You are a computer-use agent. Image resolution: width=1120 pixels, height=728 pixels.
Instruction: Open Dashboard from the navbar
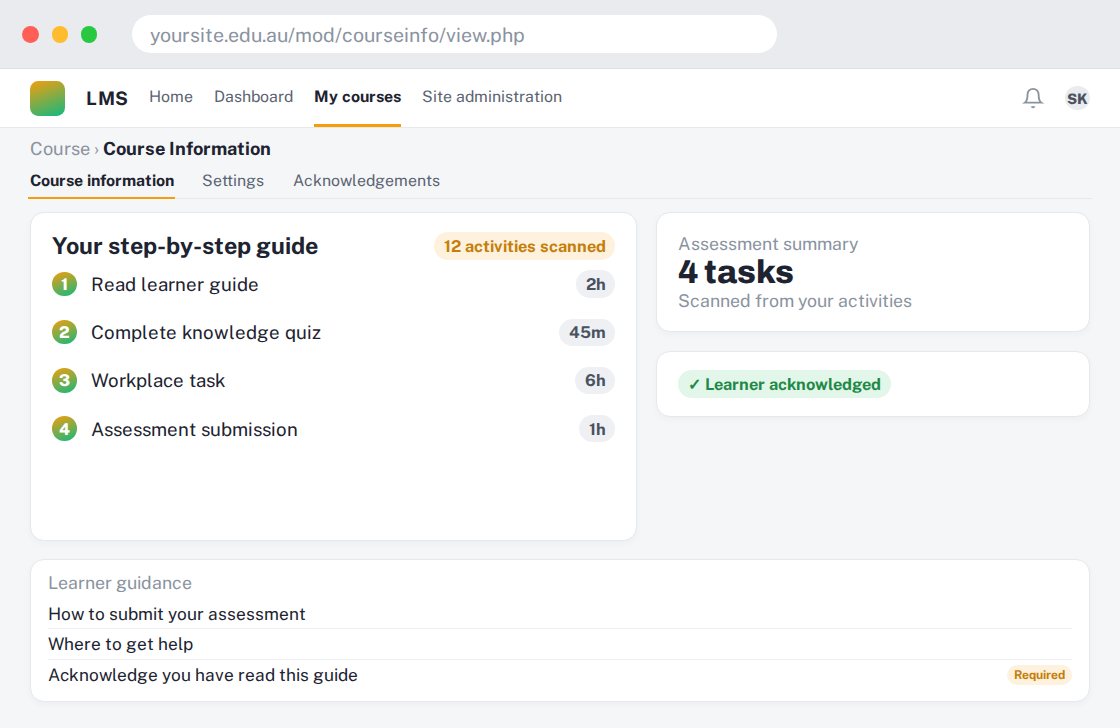pyautogui.click(x=254, y=96)
